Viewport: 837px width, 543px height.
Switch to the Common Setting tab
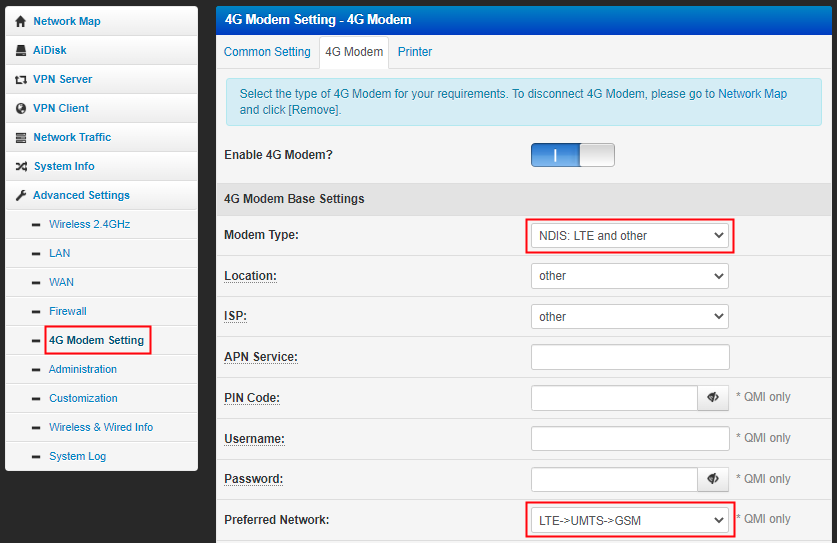click(x=267, y=52)
